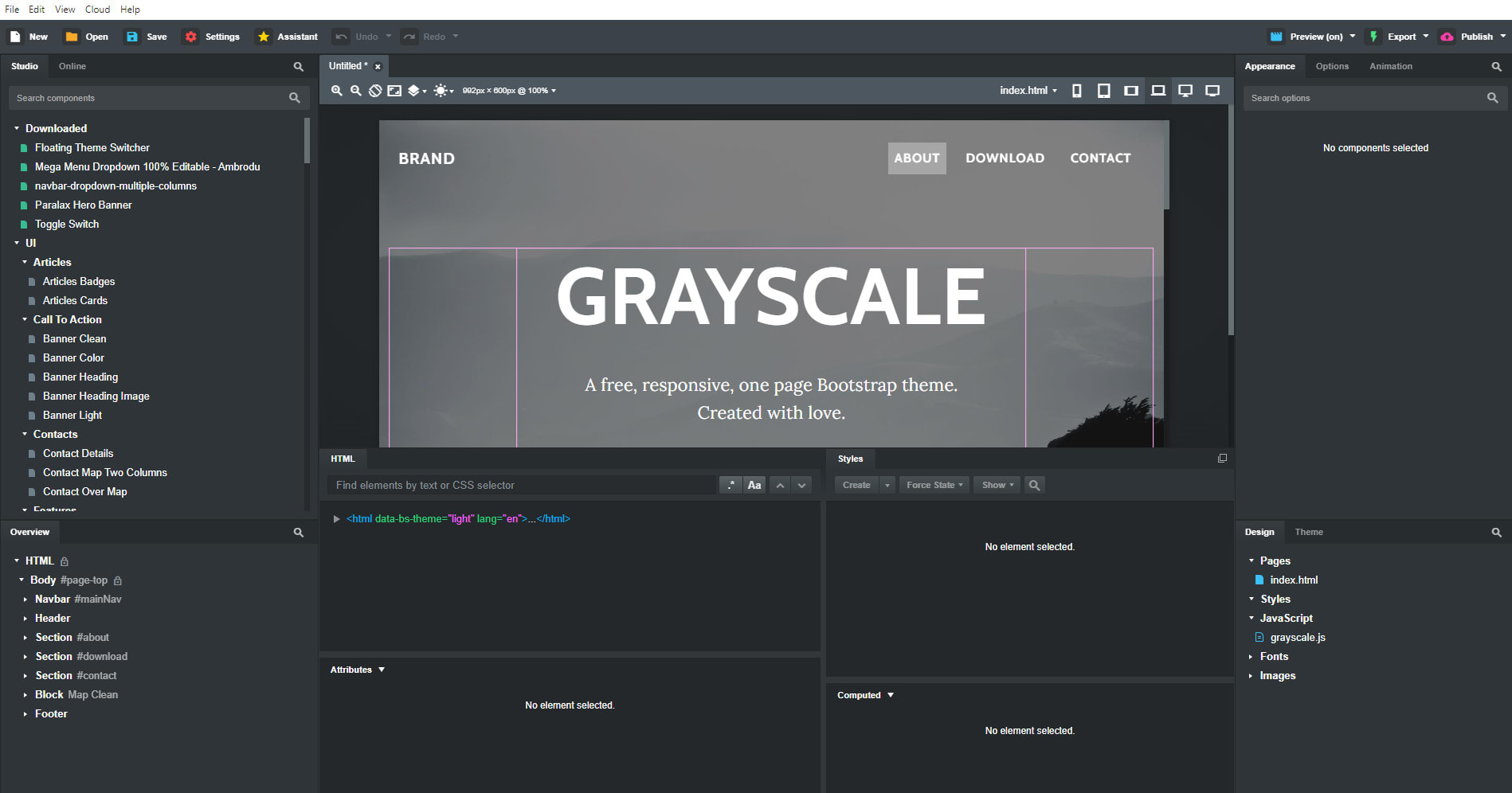This screenshot has width=1512, height=793.
Task: Switch to the Theme tab
Action: 1309,532
